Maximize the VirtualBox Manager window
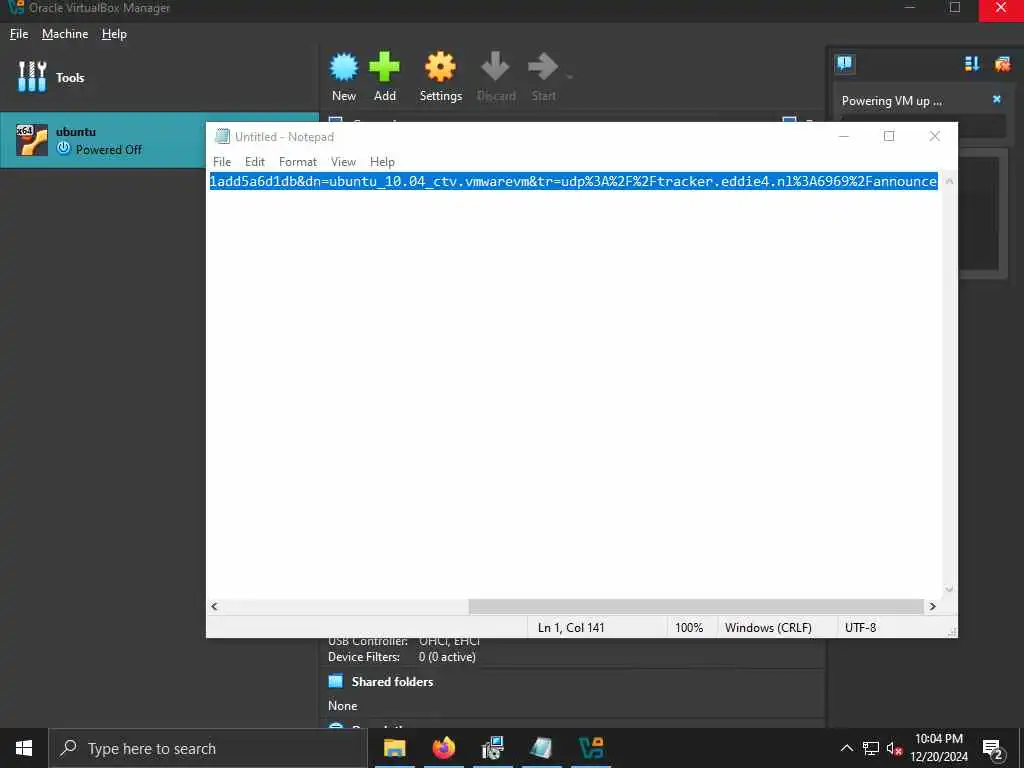This screenshot has width=1024, height=768. (955, 7)
